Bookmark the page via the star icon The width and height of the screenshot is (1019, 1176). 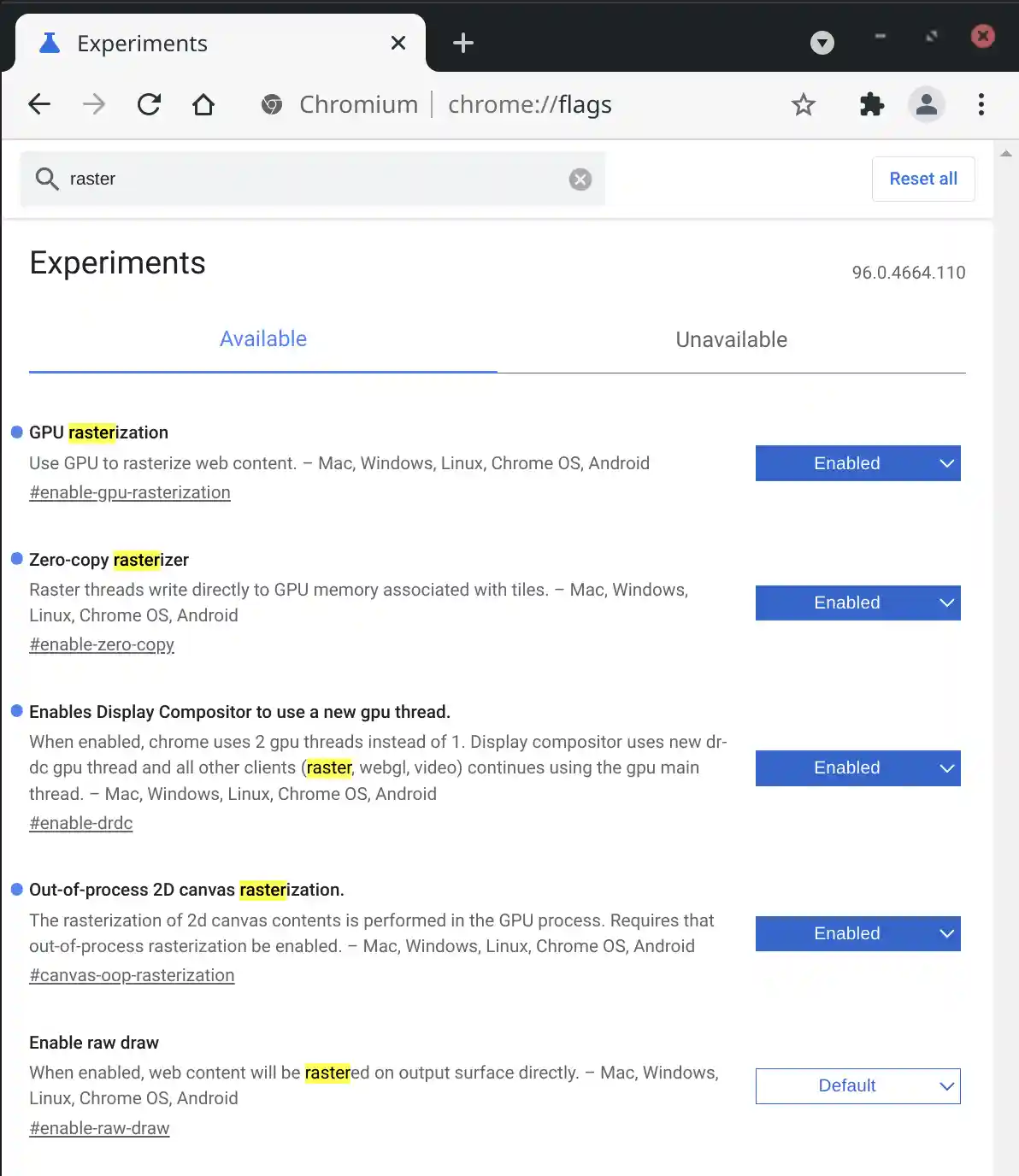(803, 104)
